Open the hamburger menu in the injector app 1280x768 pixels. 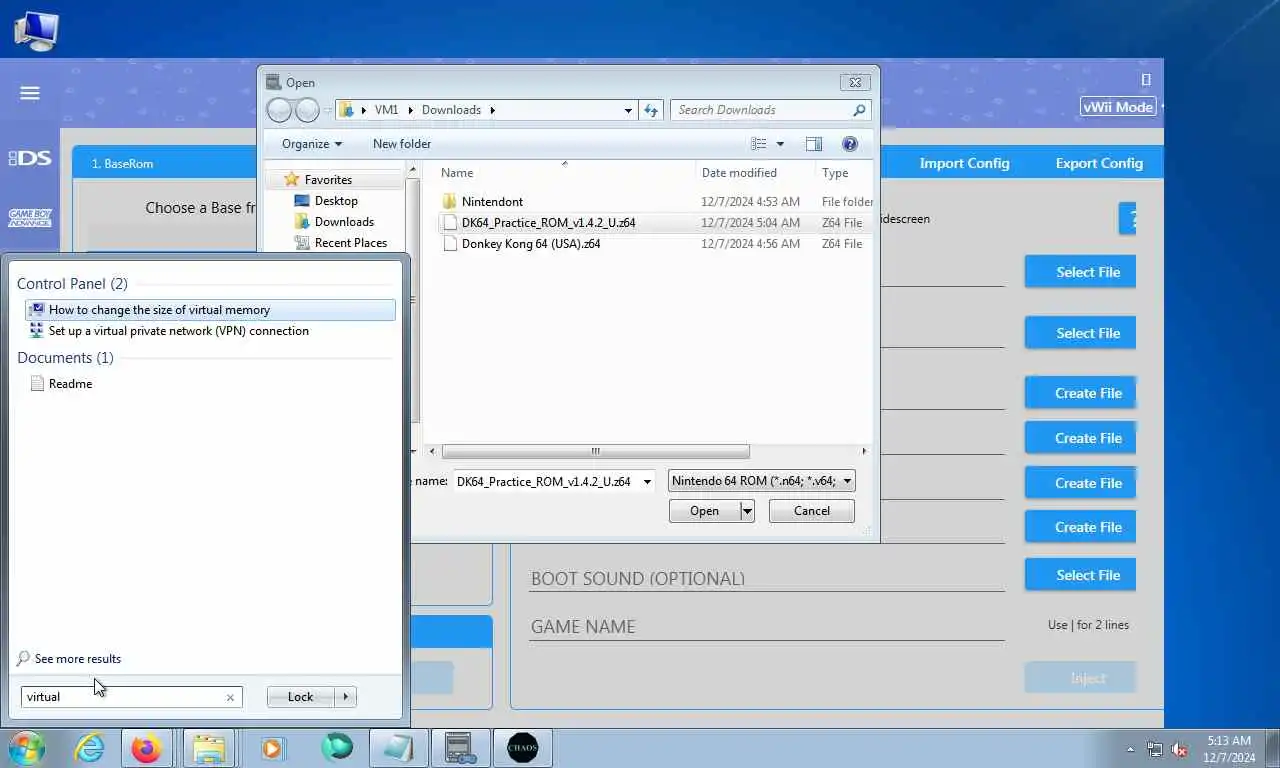(x=30, y=93)
